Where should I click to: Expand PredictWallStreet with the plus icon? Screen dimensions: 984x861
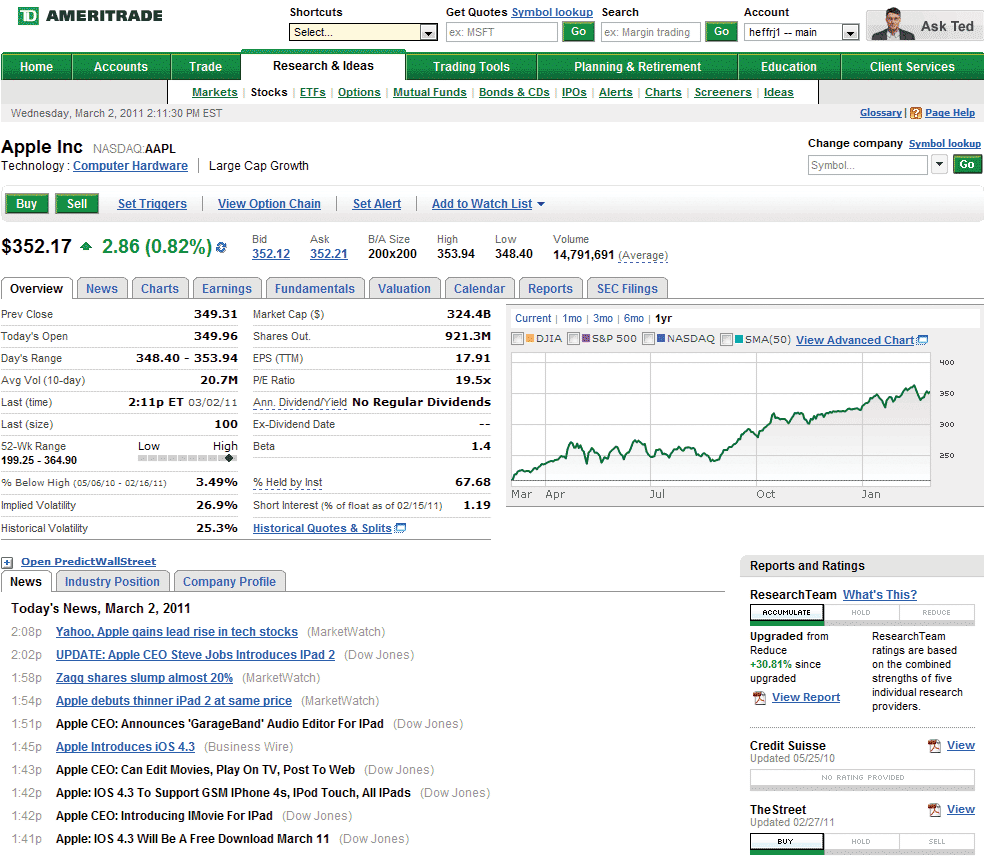point(7,562)
